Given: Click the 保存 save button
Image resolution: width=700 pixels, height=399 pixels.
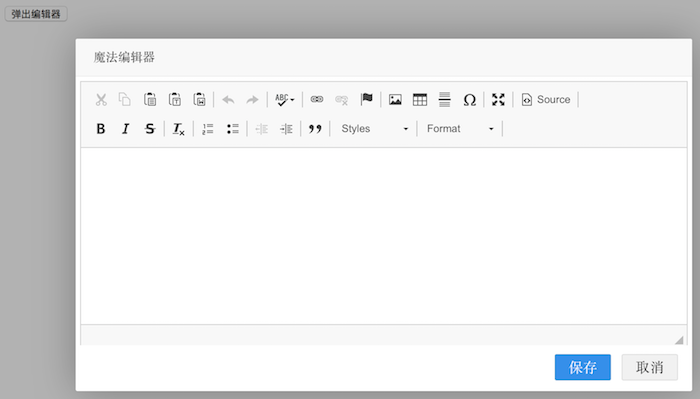Looking at the screenshot, I should (583, 367).
